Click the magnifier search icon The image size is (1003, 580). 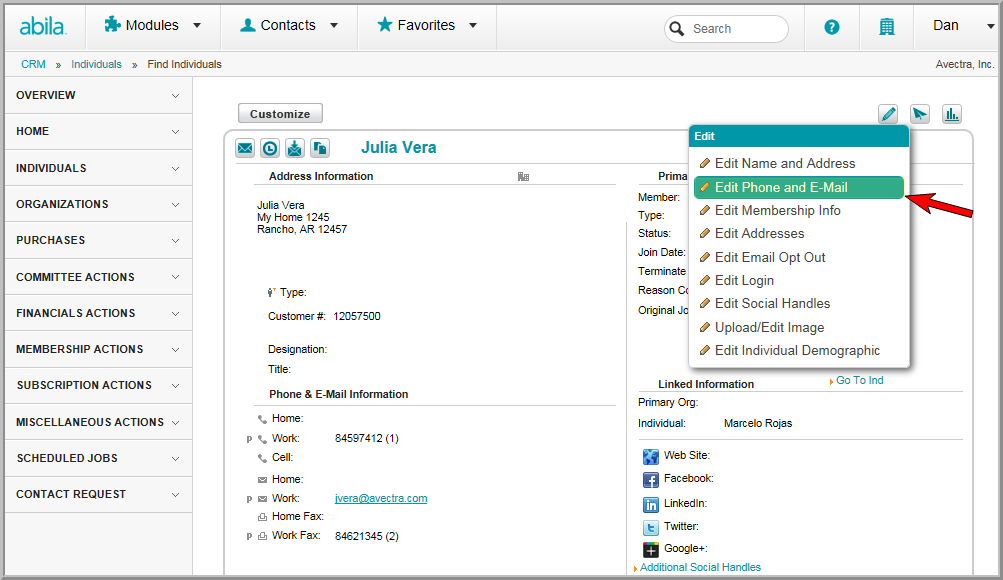(x=677, y=29)
